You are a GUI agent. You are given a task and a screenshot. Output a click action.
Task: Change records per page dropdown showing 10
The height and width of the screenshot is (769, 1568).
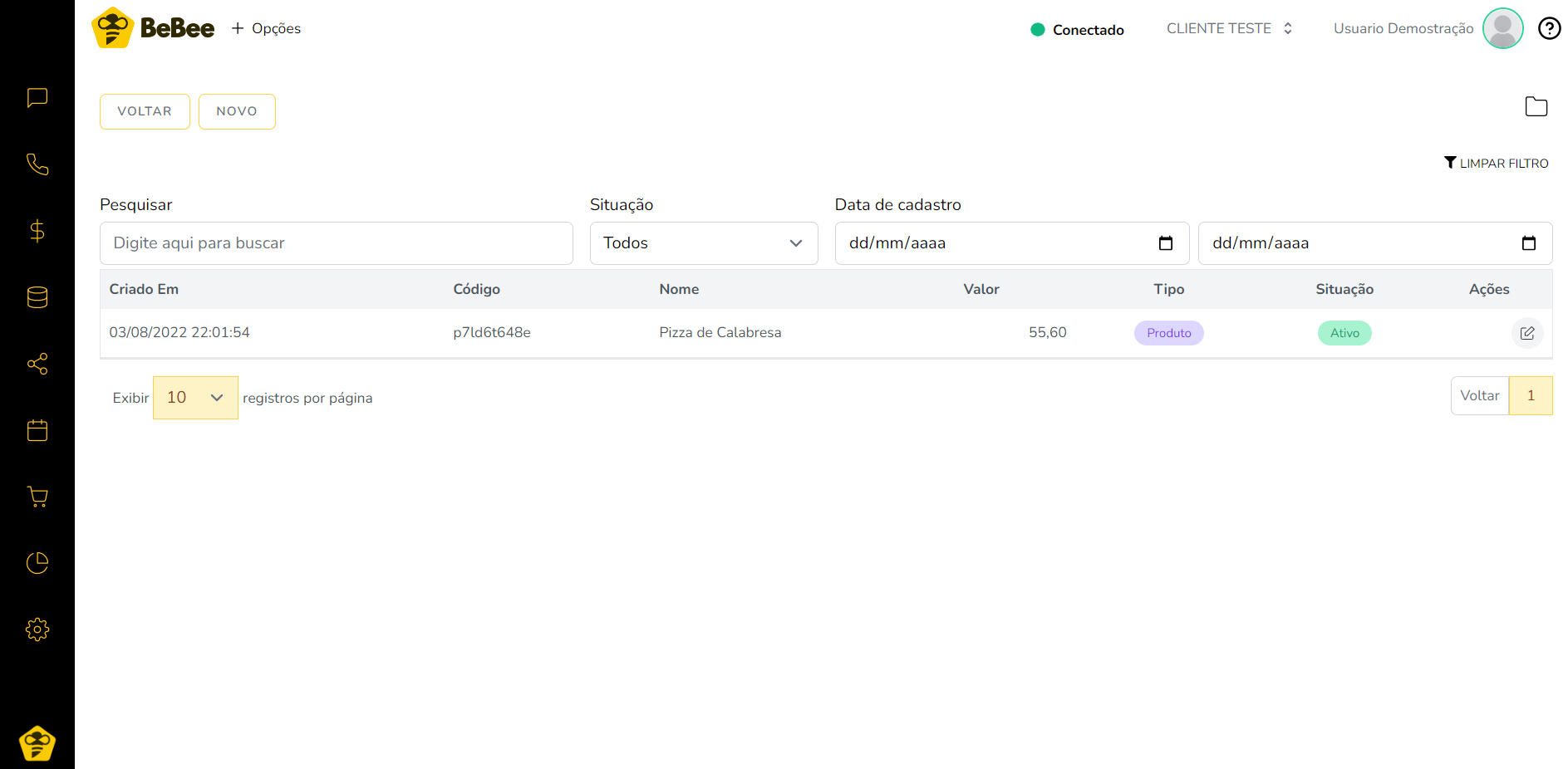195,398
